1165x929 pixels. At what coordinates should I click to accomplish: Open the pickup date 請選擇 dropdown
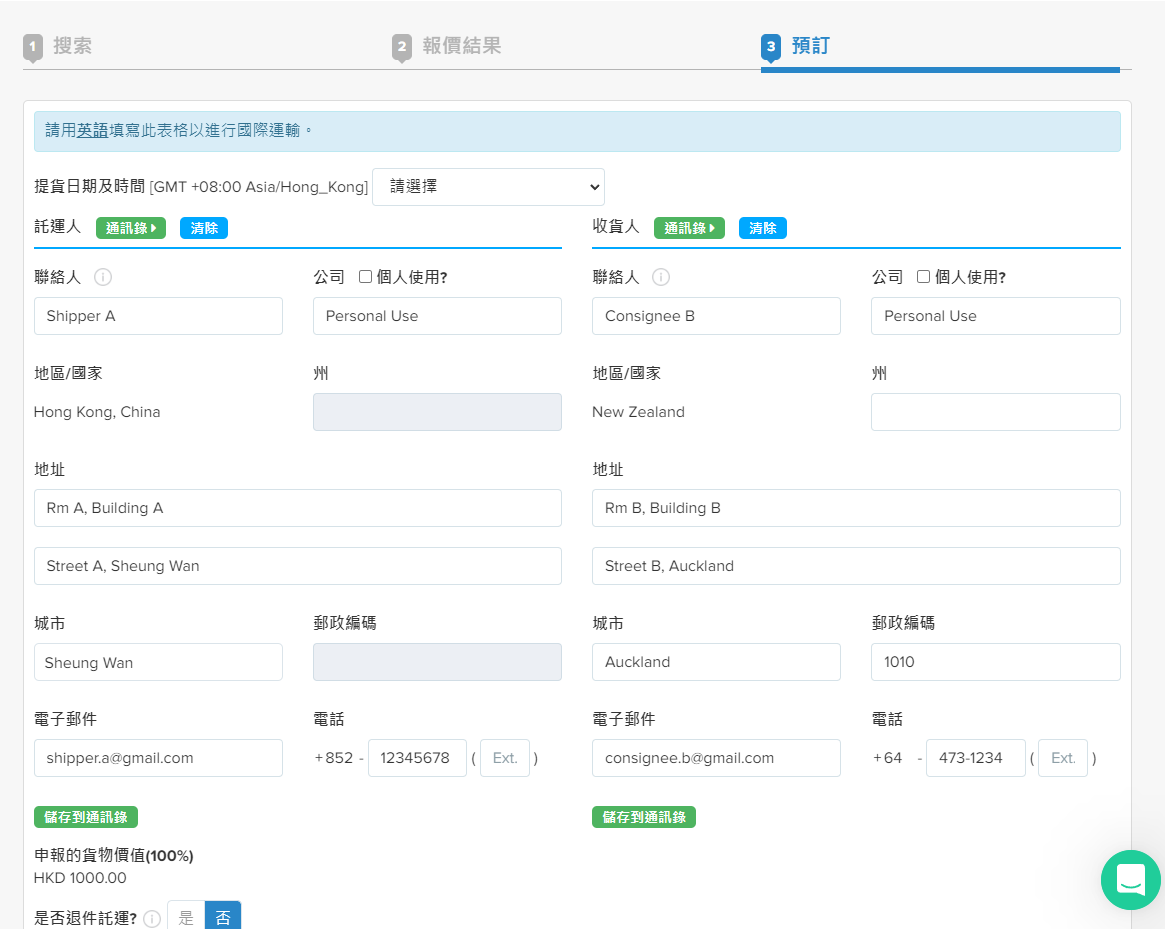point(488,187)
